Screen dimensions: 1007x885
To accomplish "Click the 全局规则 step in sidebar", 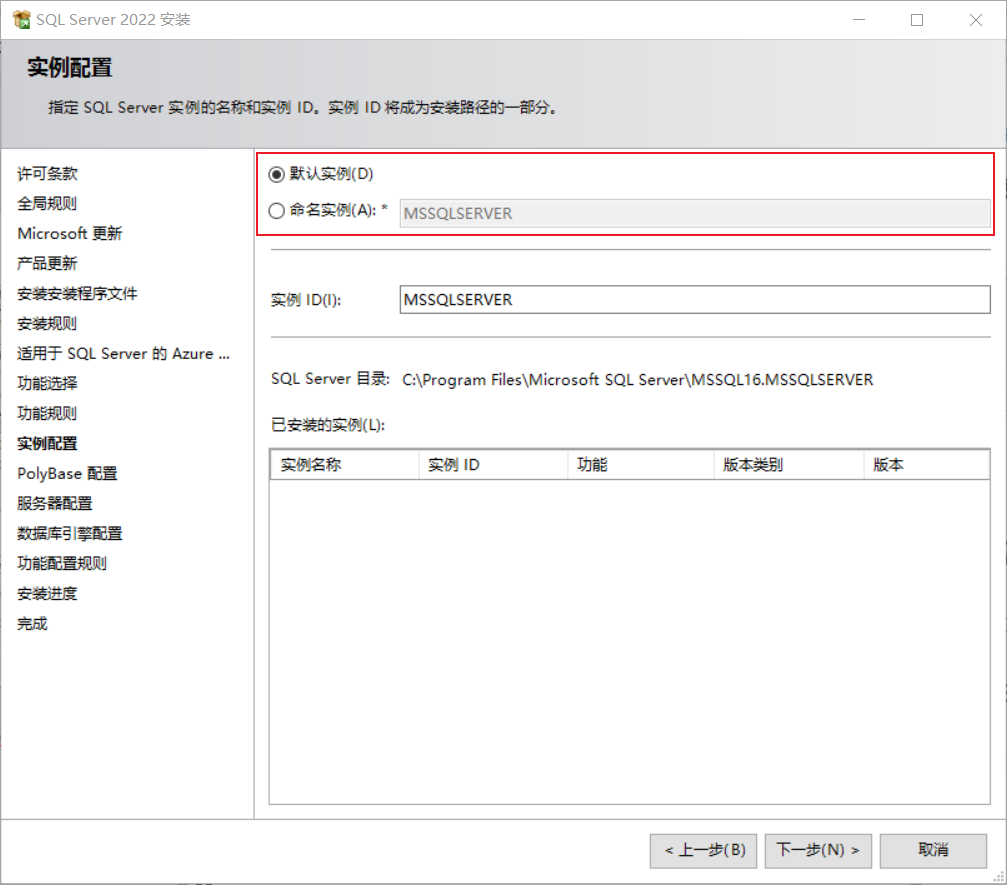I will [x=47, y=204].
